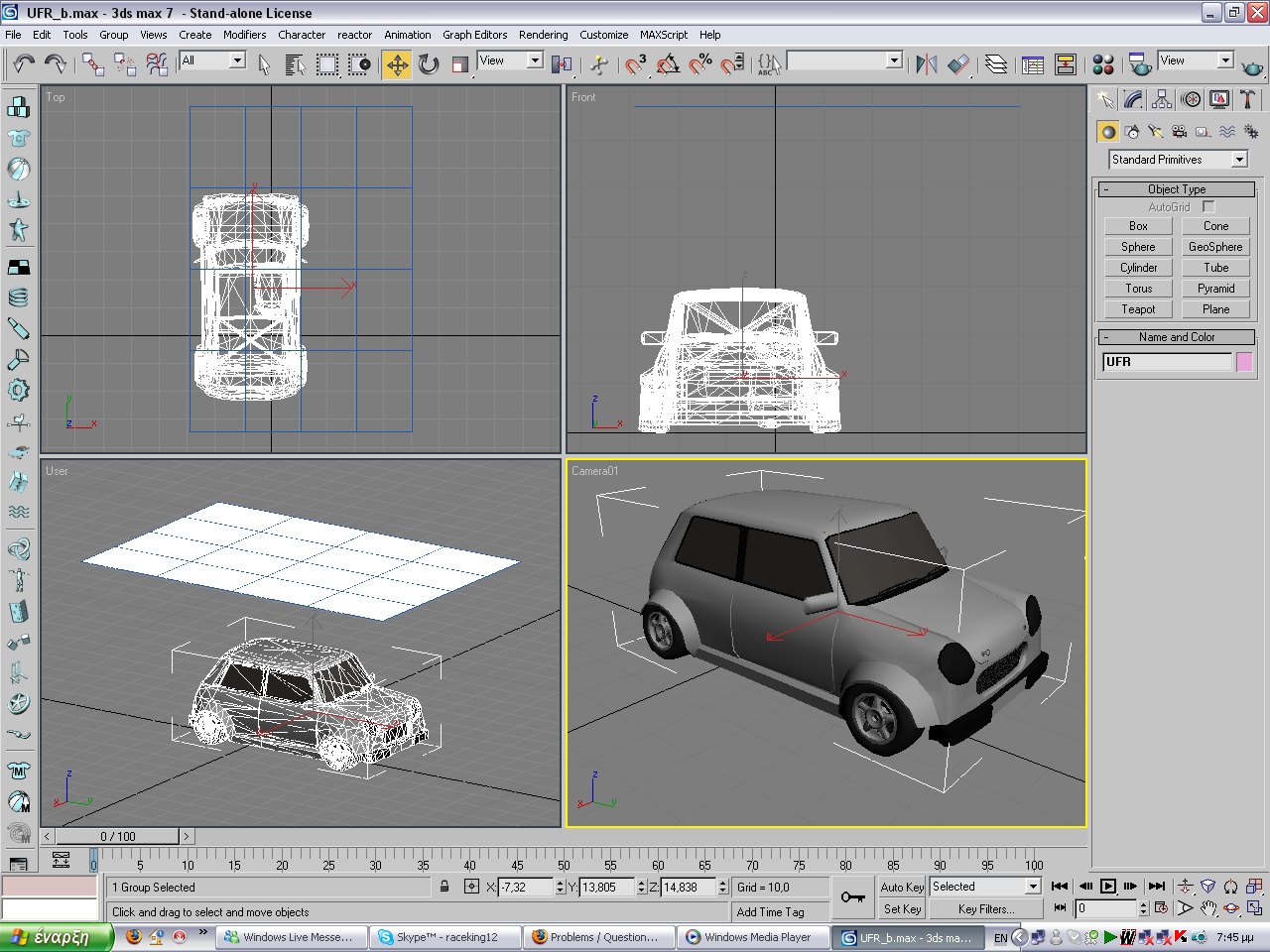This screenshot has height=952, width=1270.
Task: Open the Rendering menu
Action: pos(543,35)
